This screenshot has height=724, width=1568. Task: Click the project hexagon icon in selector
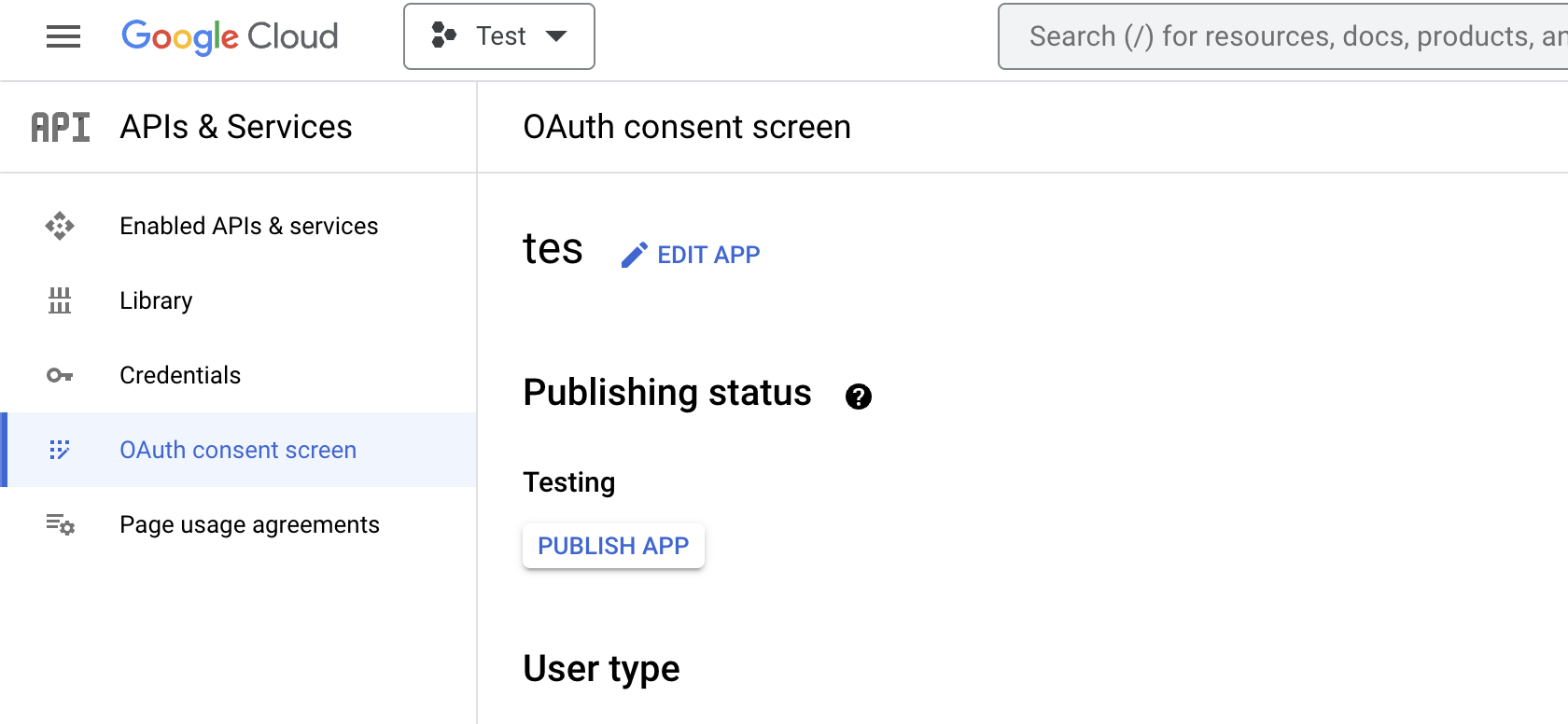tap(443, 36)
